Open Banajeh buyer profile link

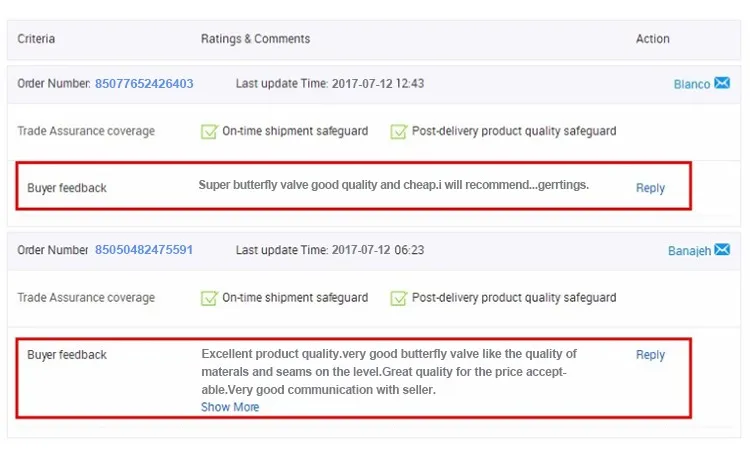[689, 251]
